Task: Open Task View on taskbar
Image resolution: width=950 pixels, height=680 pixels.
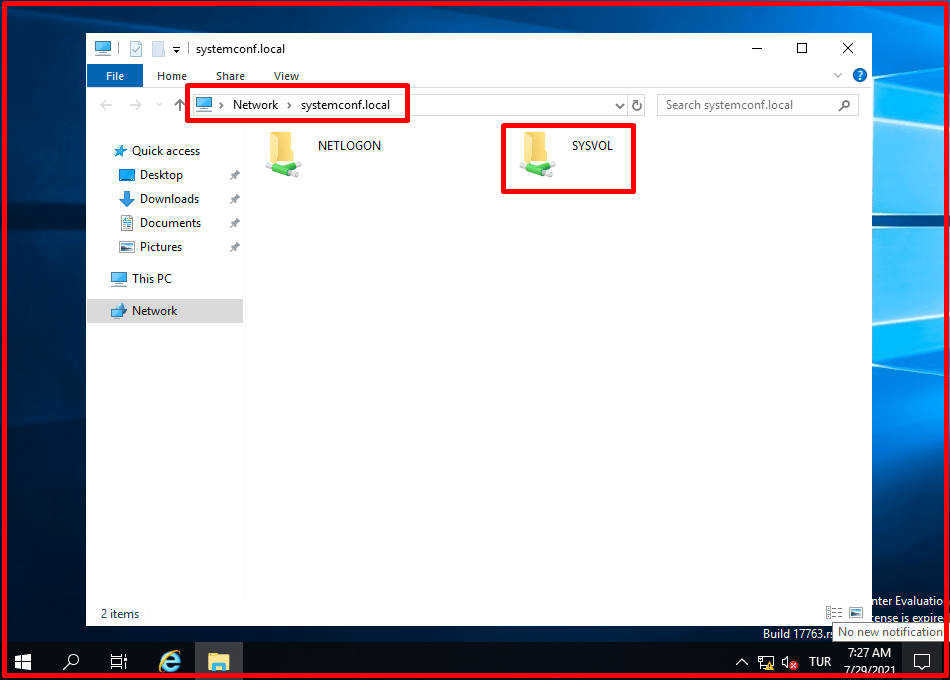Action: point(119,661)
